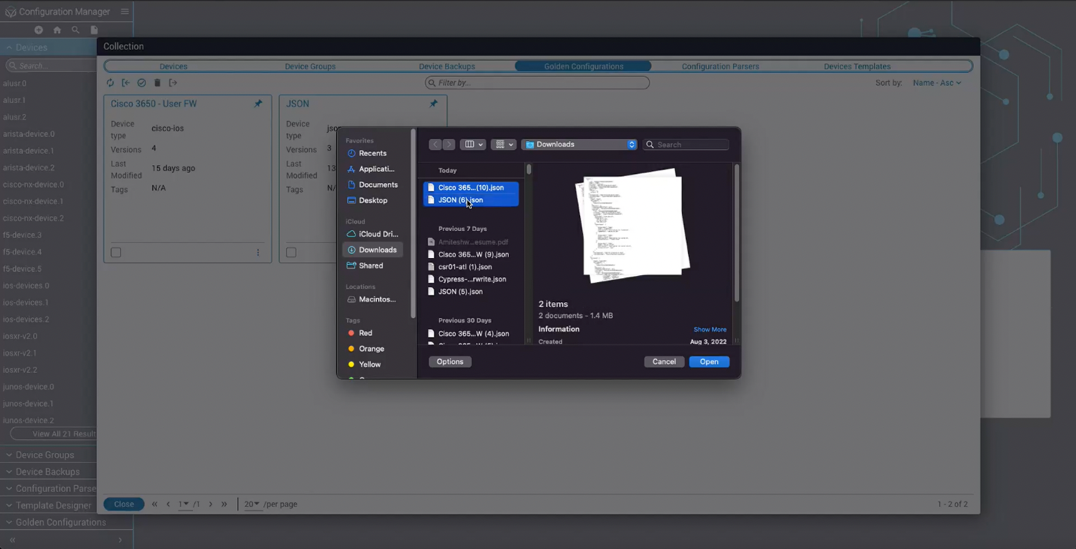Open search with the magnifier toolbar icon
Image resolution: width=1076 pixels, height=549 pixels.
point(75,30)
